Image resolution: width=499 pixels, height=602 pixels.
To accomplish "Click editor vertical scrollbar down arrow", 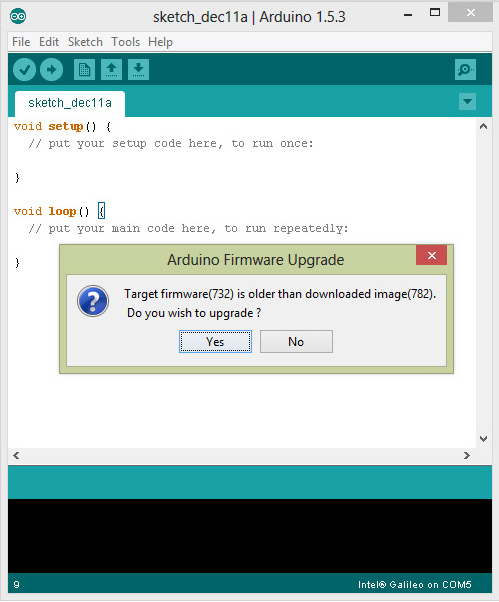I will pos(484,438).
